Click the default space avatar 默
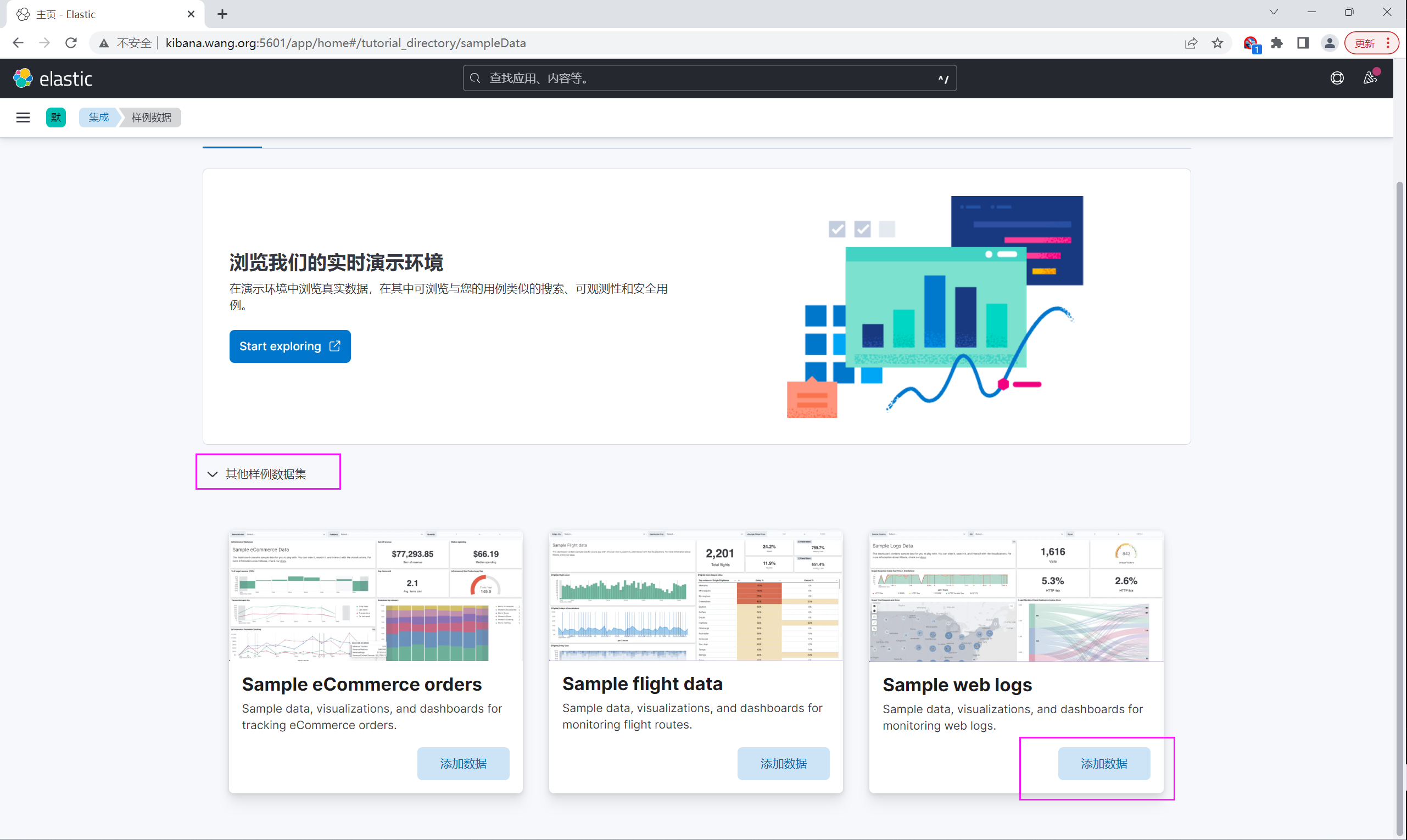 pos(55,117)
